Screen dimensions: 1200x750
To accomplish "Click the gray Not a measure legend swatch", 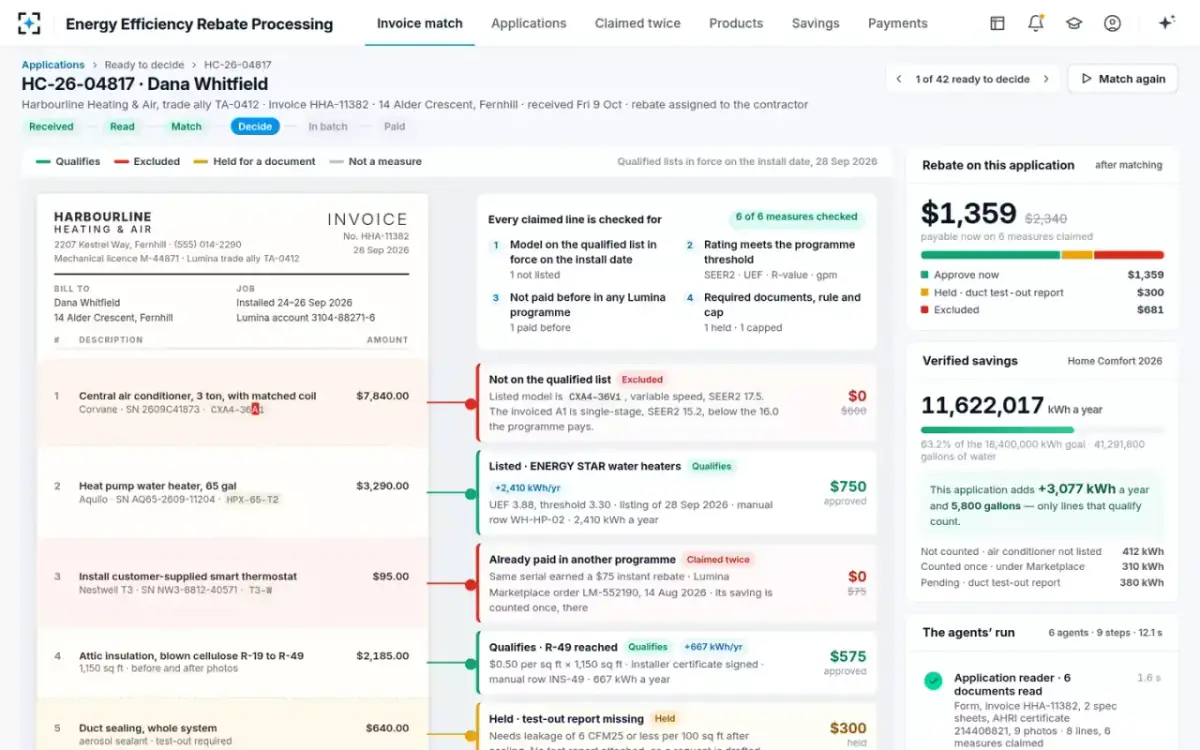I will coord(336,162).
